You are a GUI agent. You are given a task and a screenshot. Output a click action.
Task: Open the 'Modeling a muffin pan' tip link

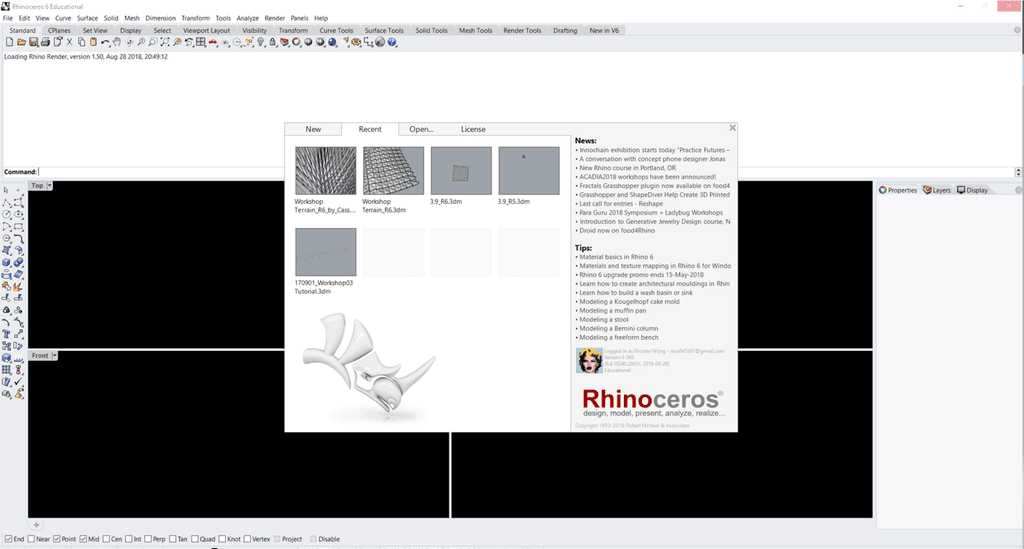613,311
